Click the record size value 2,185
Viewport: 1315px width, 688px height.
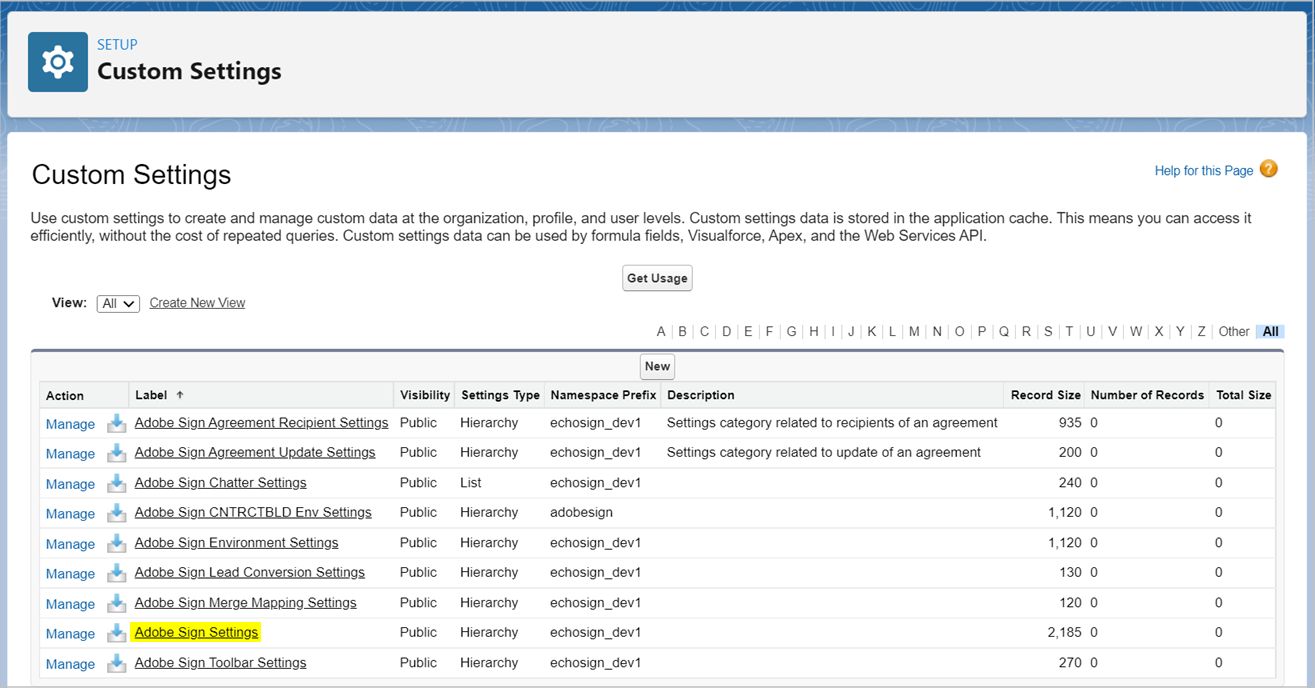pos(1064,632)
